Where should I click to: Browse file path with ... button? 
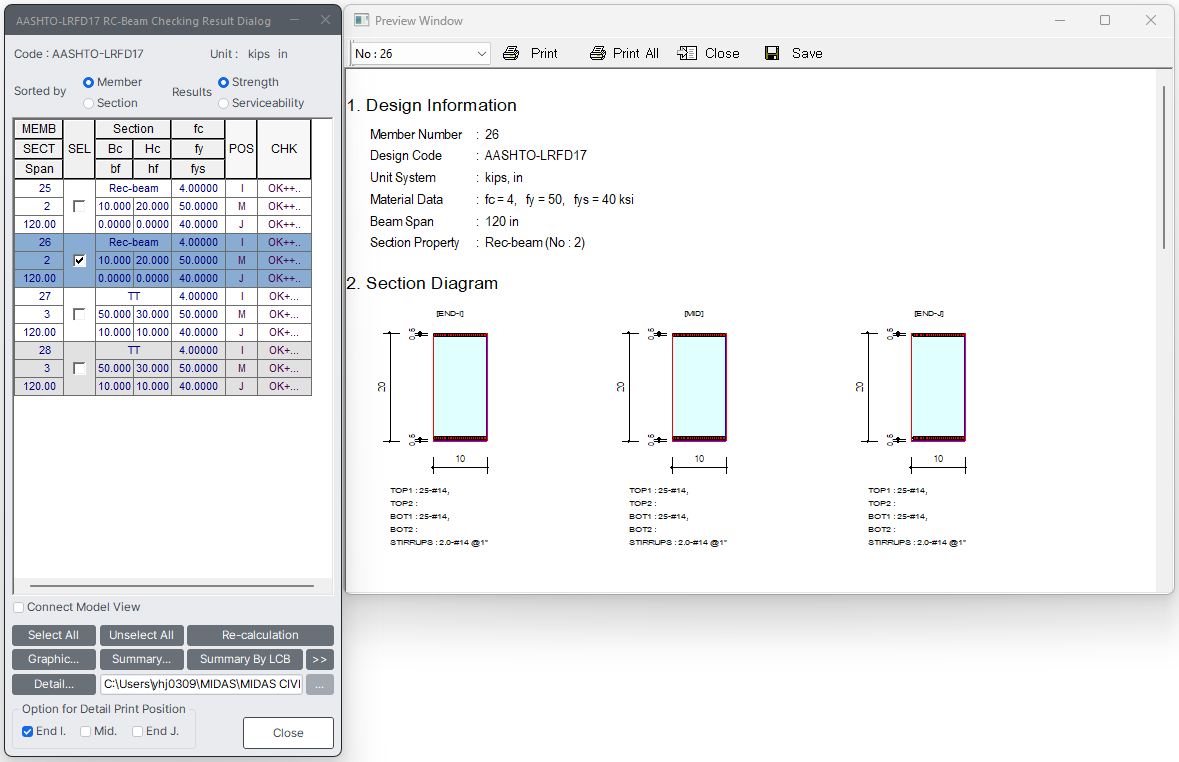[320, 685]
